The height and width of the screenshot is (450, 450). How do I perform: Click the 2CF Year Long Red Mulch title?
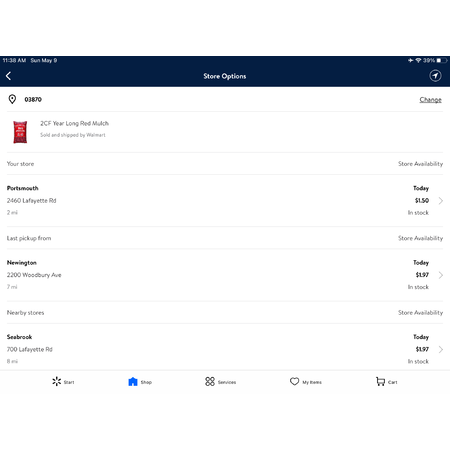pyautogui.click(x=74, y=123)
